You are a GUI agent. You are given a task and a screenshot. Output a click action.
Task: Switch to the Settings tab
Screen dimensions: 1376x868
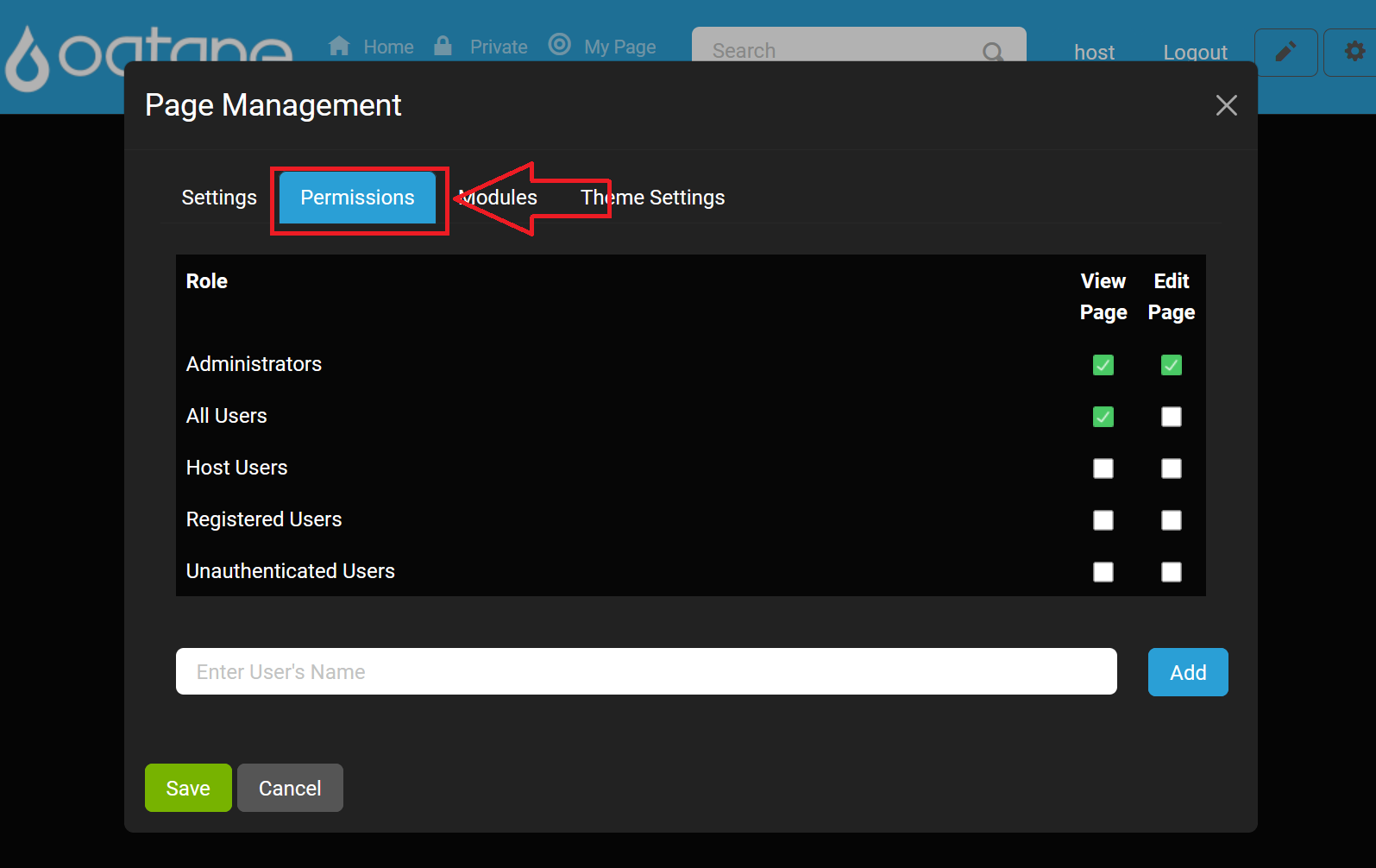219,198
